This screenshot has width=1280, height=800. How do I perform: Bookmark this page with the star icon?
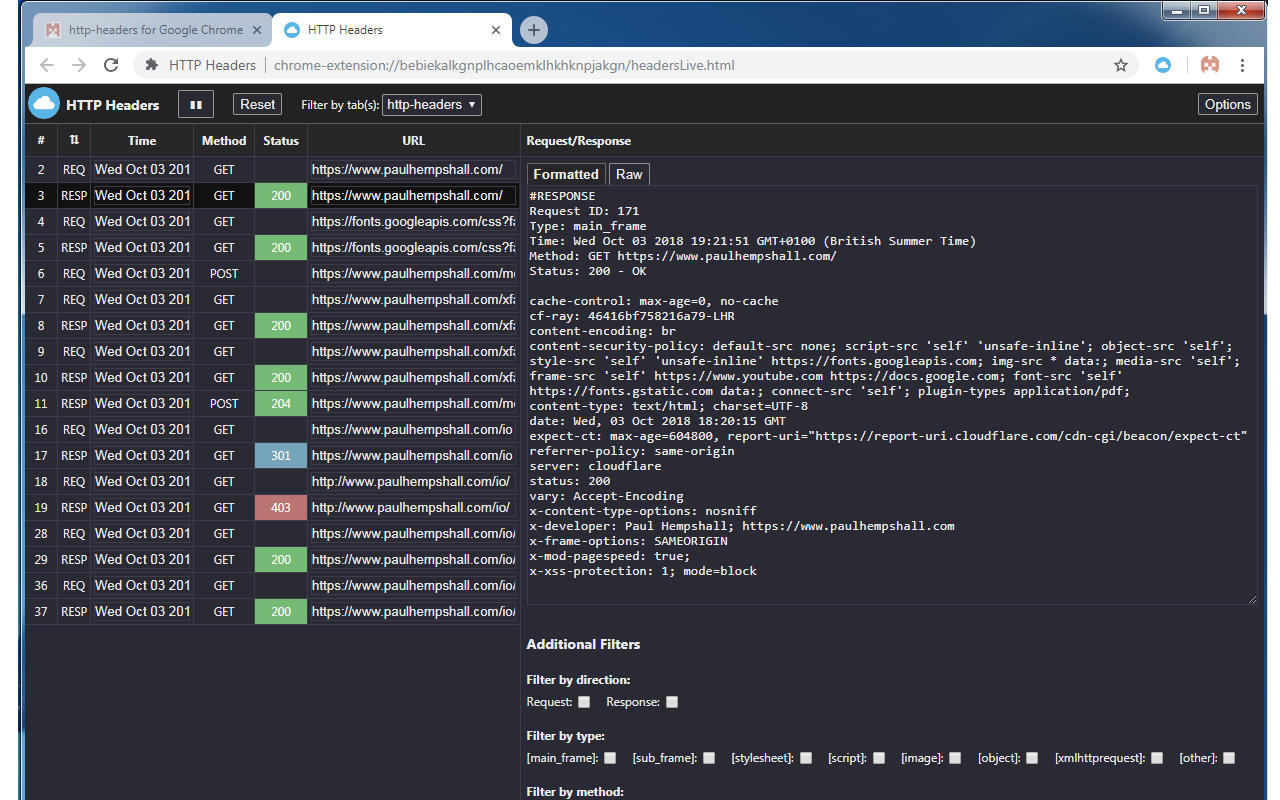click(x=1121, y=65)
